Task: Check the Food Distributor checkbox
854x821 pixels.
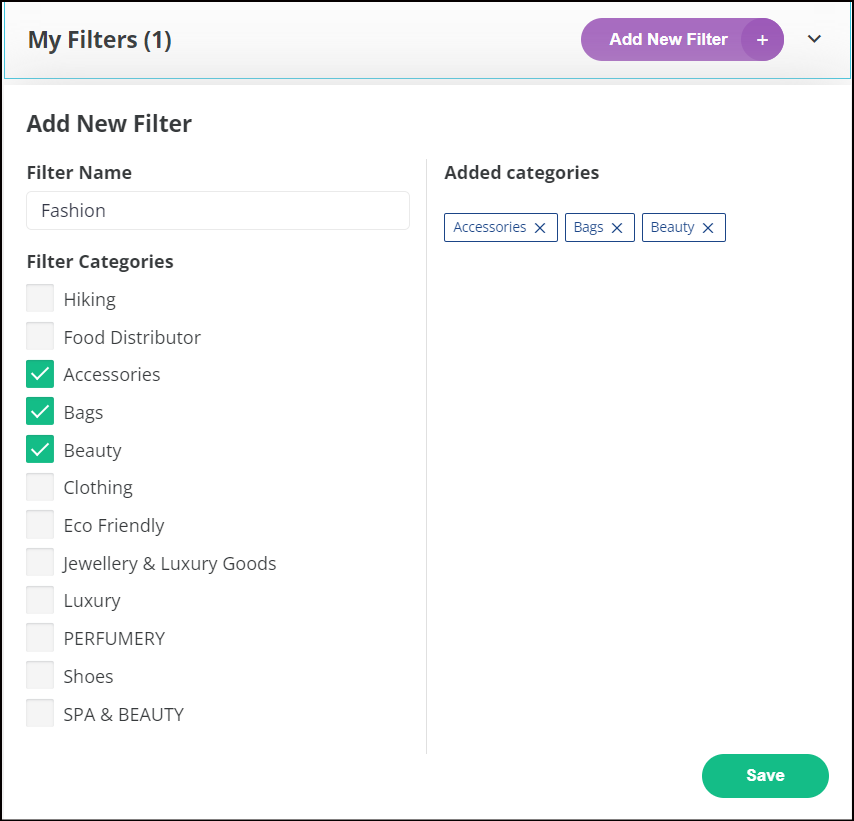Action: coord(40,336)
